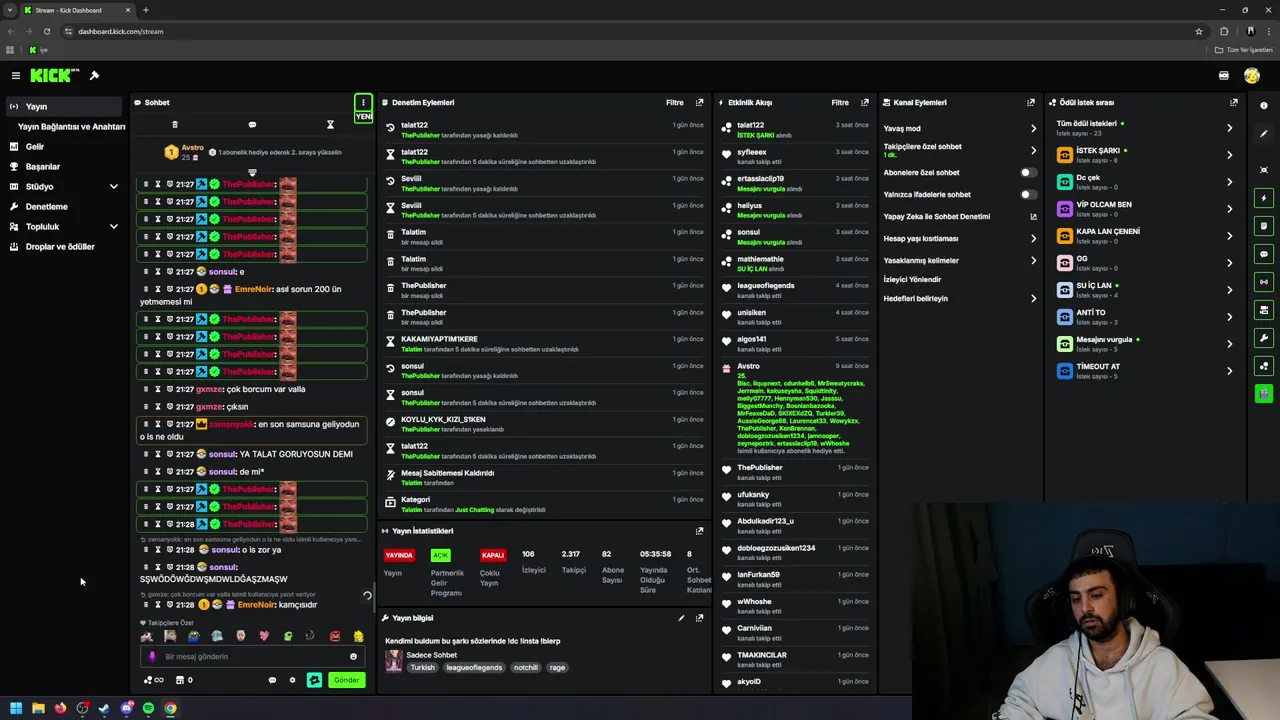Pop out the Yayın İstatistikleri panel

click(699, 531)
